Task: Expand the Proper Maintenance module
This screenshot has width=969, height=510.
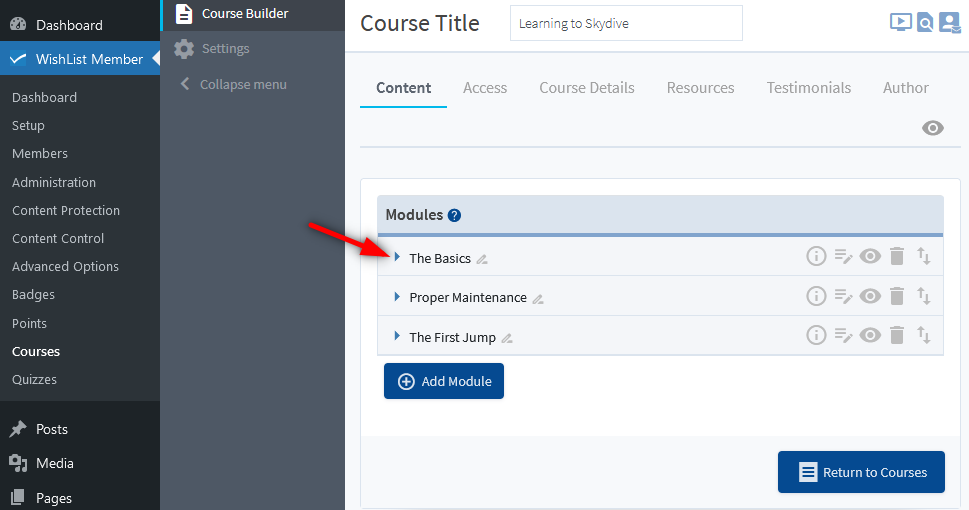Action: [x=397, y=297]
